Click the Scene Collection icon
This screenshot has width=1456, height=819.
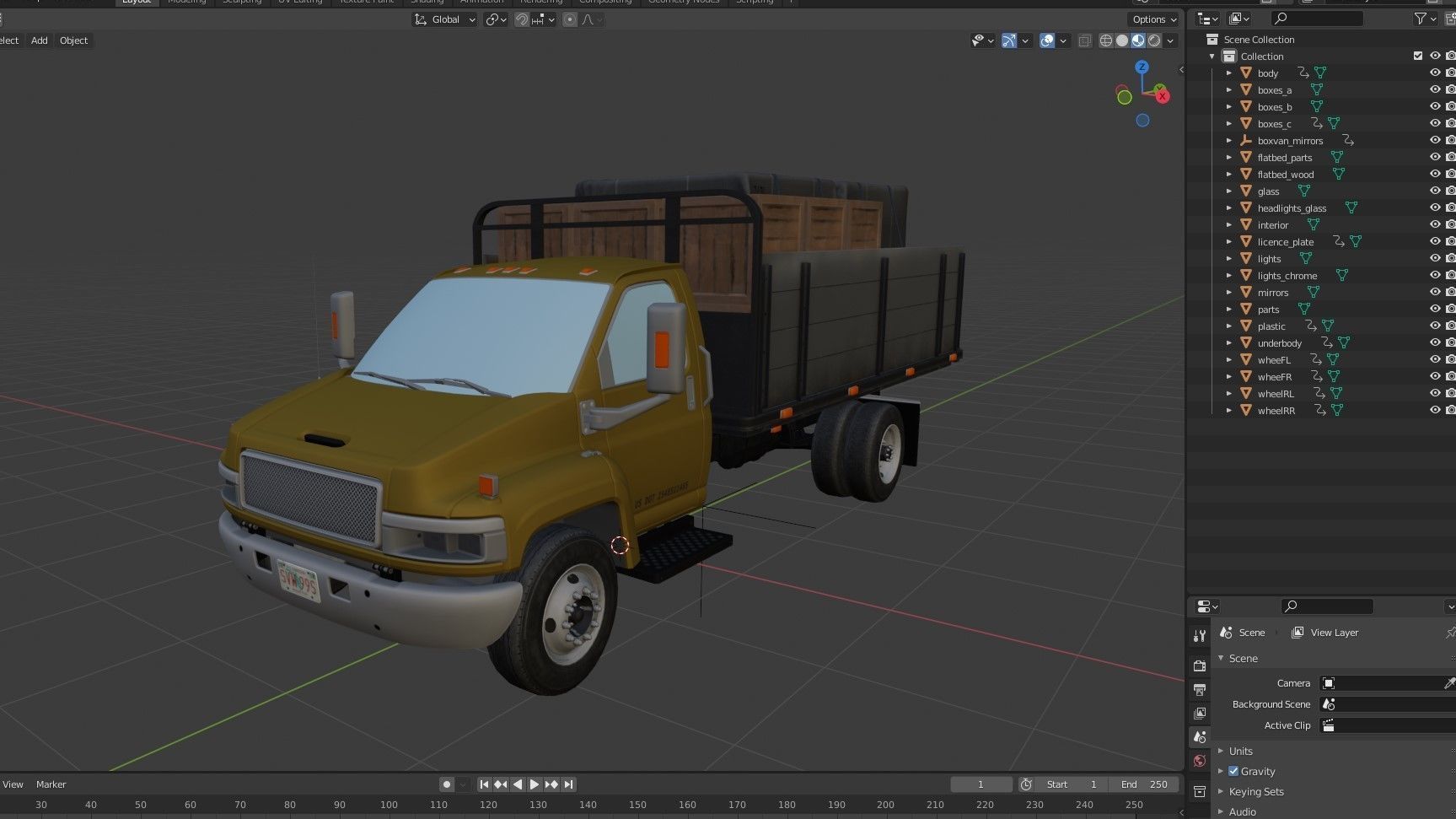click(1212, 40)
